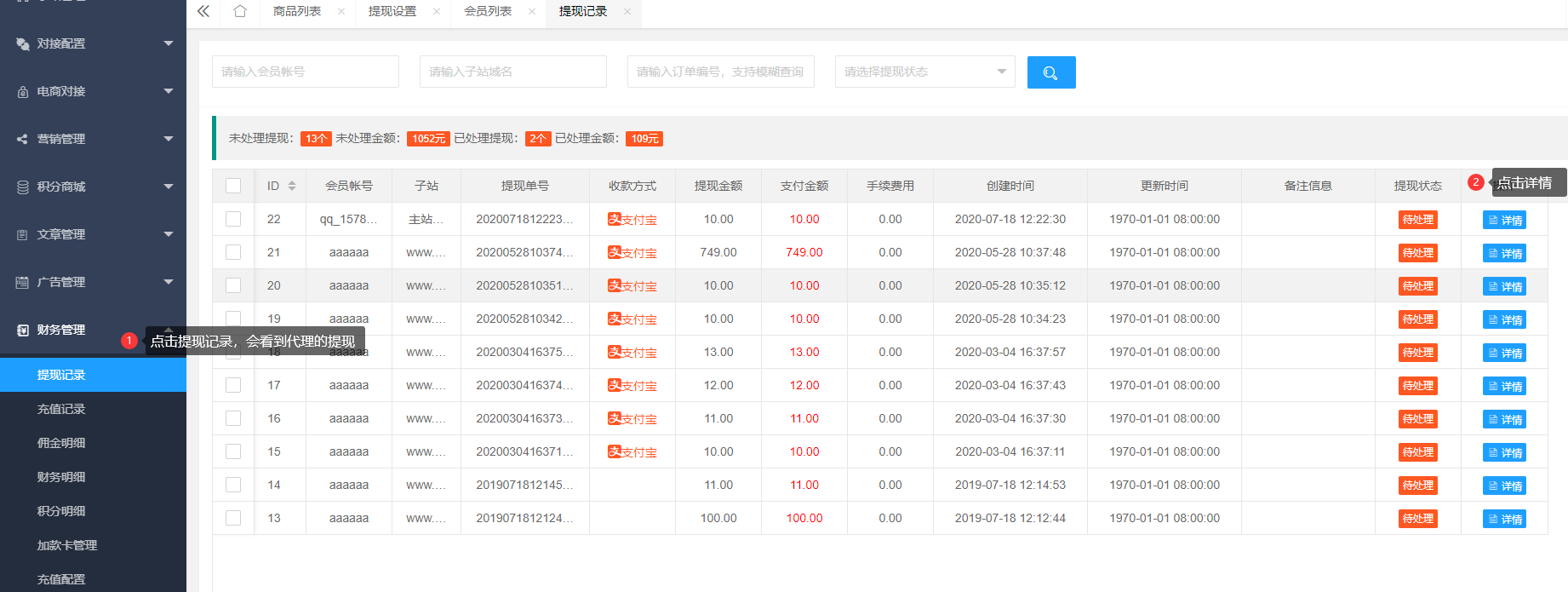The width and height of the screenshot is (1568, 592).
Task: Check the row ID 22 checkbox
Action: (x=233, y=219)
